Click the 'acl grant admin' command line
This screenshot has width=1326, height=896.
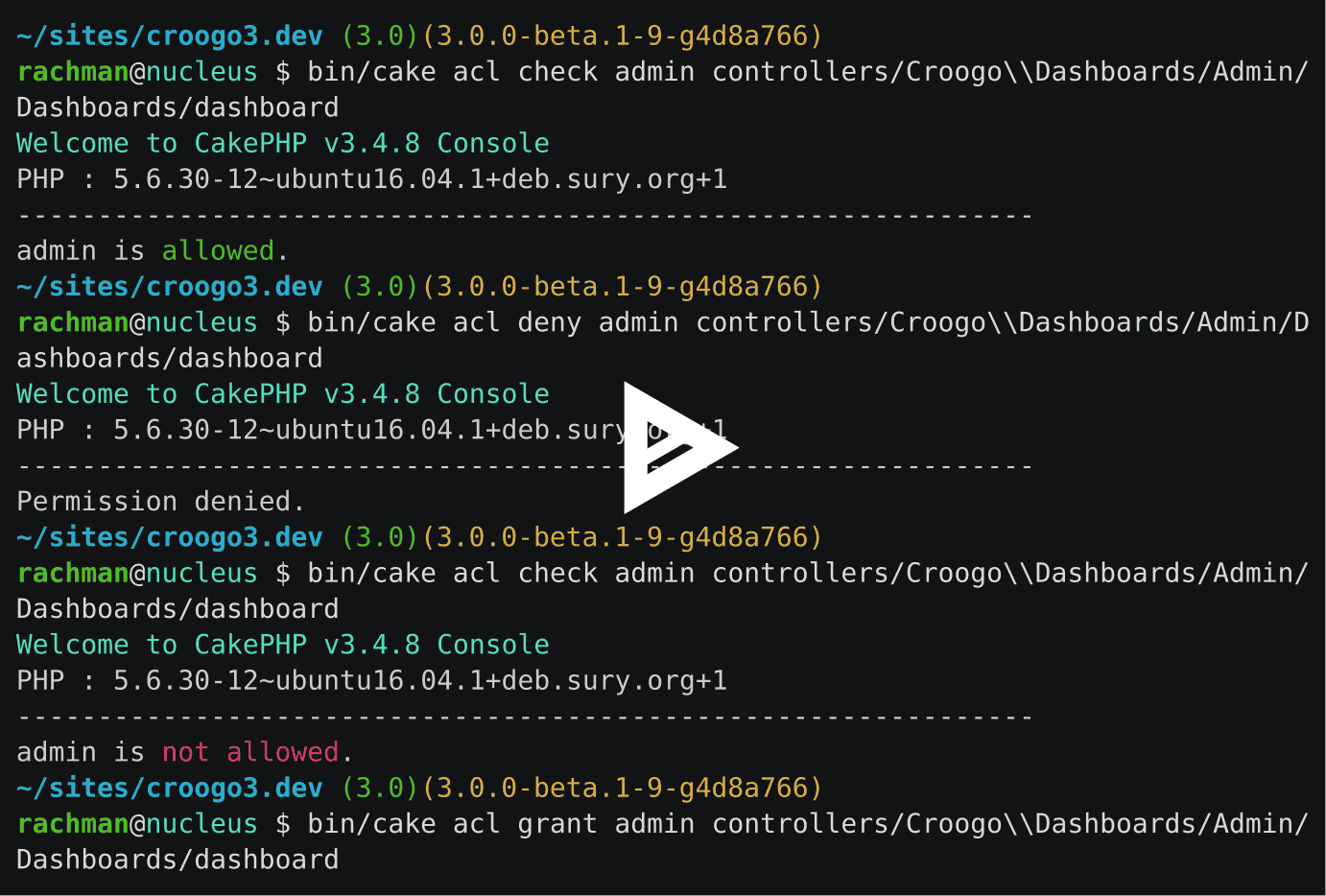(x=663, y=841)
